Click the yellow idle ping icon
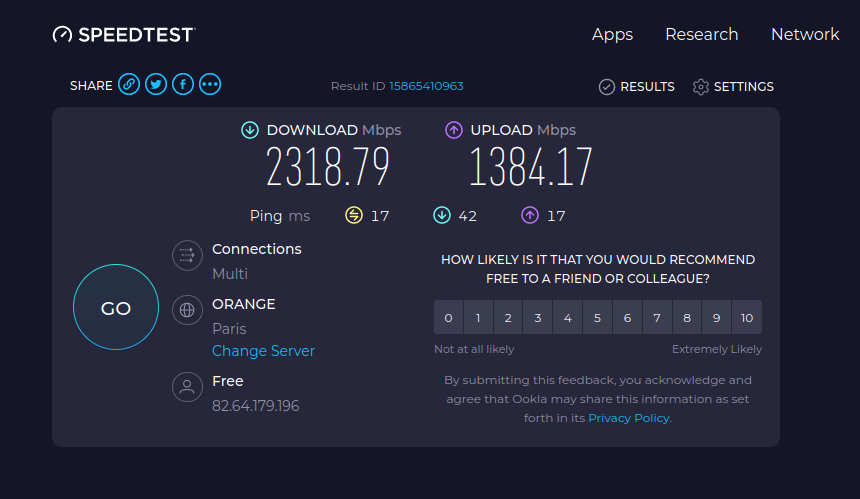Image resolution: width=860 pixels, height=499 pixels. pyautogui.click(x=354, y=215)
